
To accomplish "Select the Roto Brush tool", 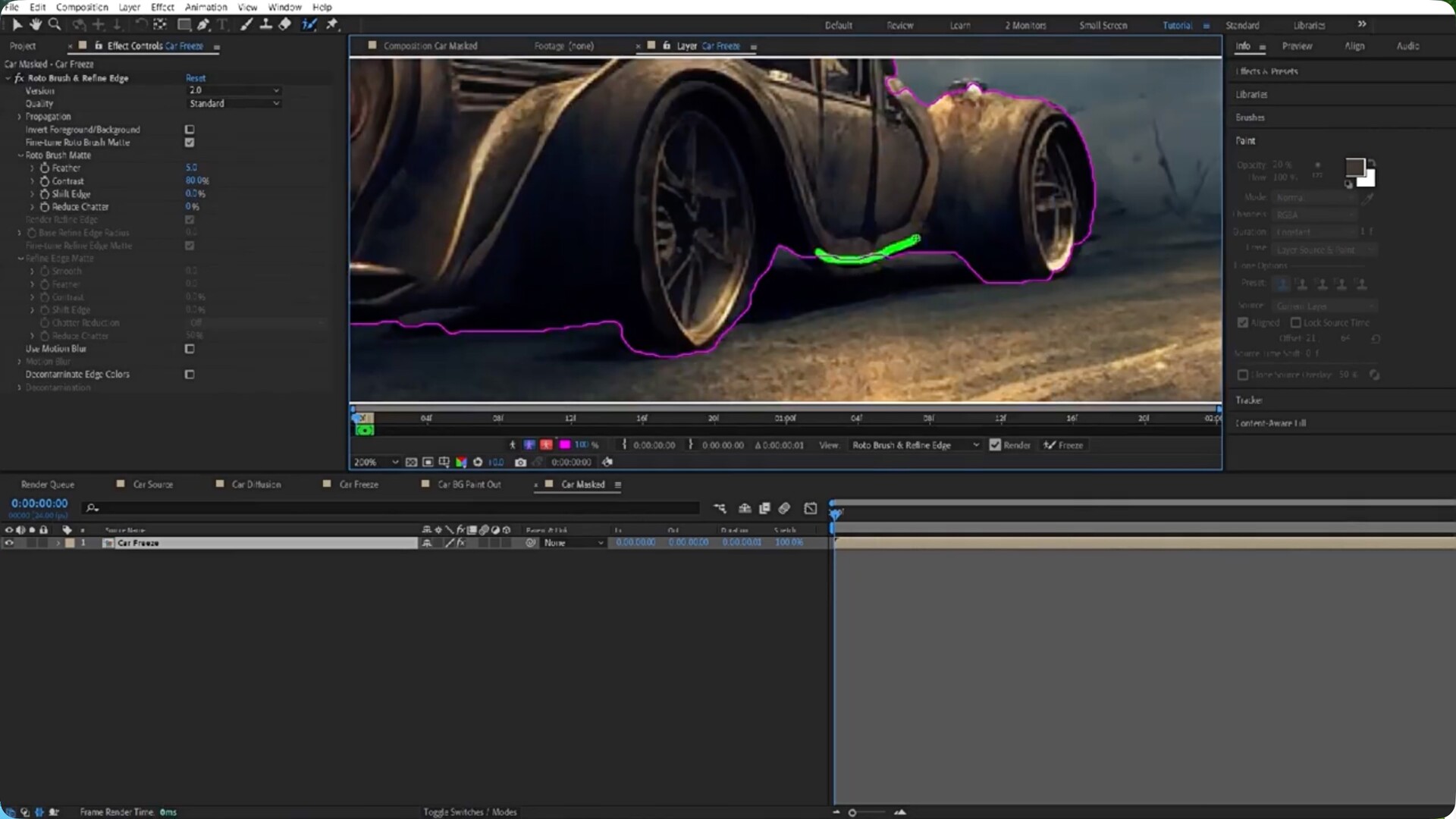I will click(x=309, y=24).
